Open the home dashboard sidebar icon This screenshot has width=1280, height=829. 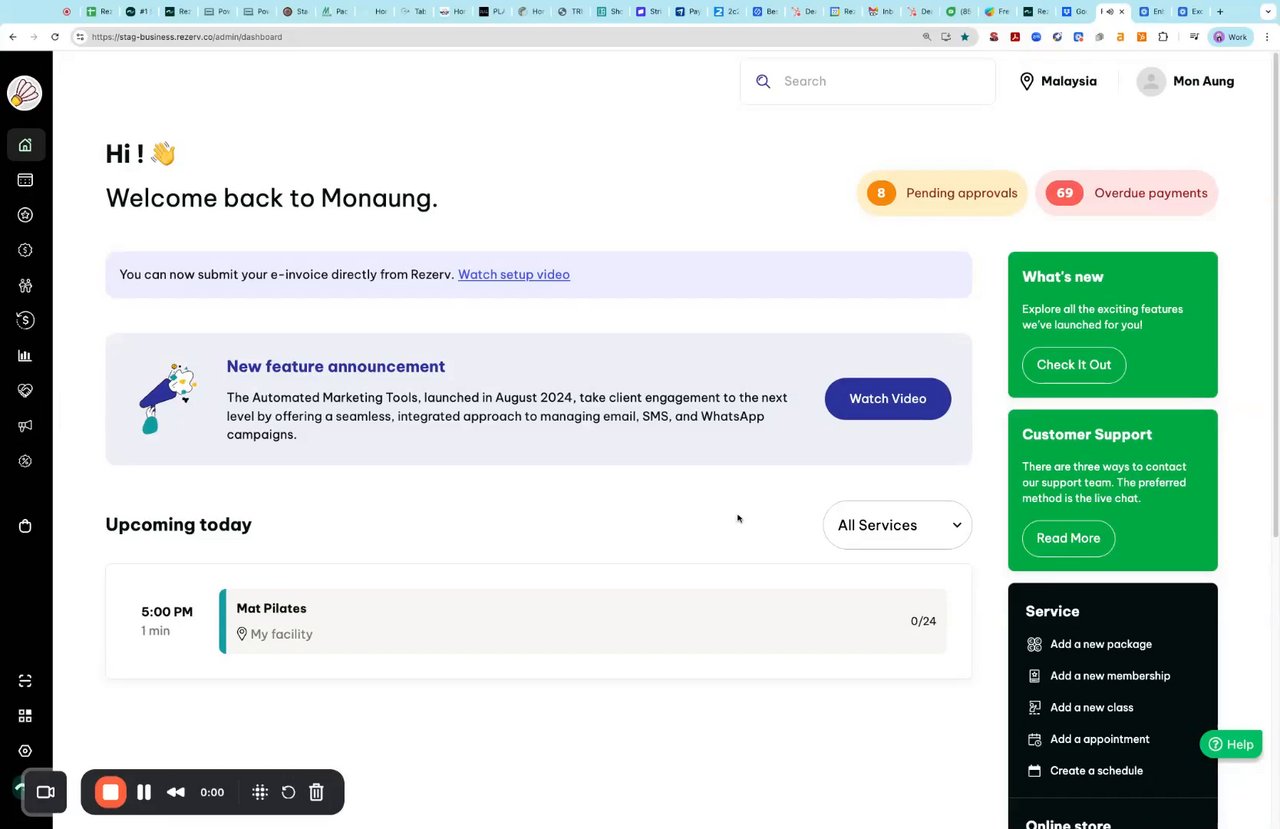[x=25, y=145]
